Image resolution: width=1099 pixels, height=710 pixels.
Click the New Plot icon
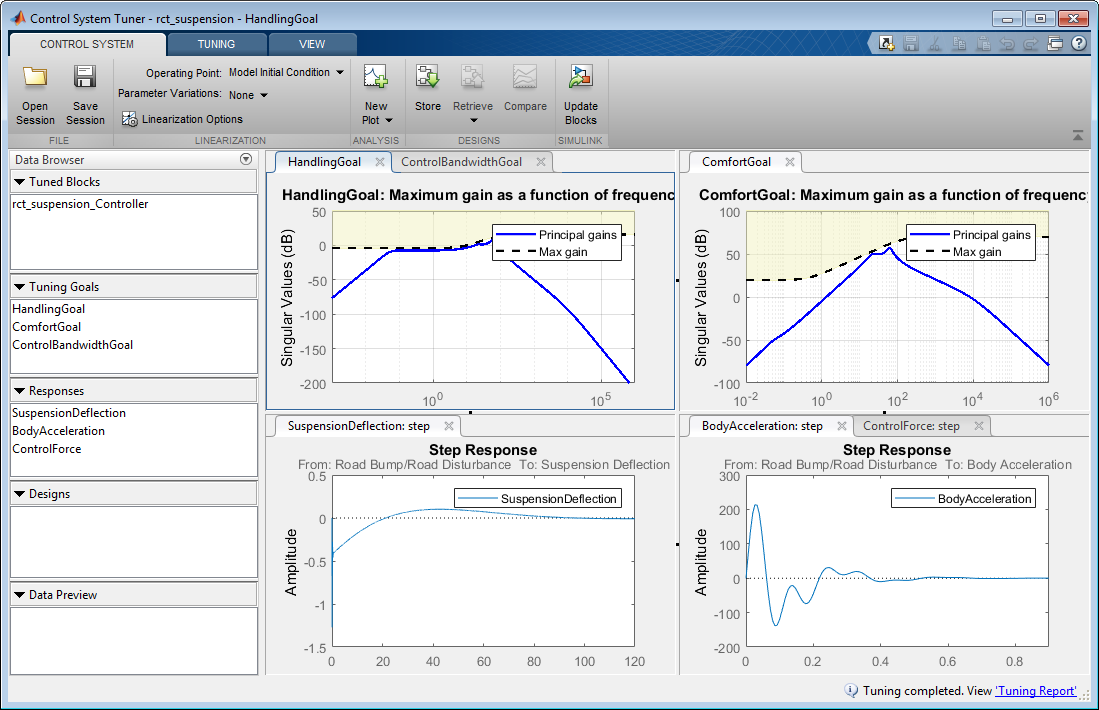pos(376,77)
